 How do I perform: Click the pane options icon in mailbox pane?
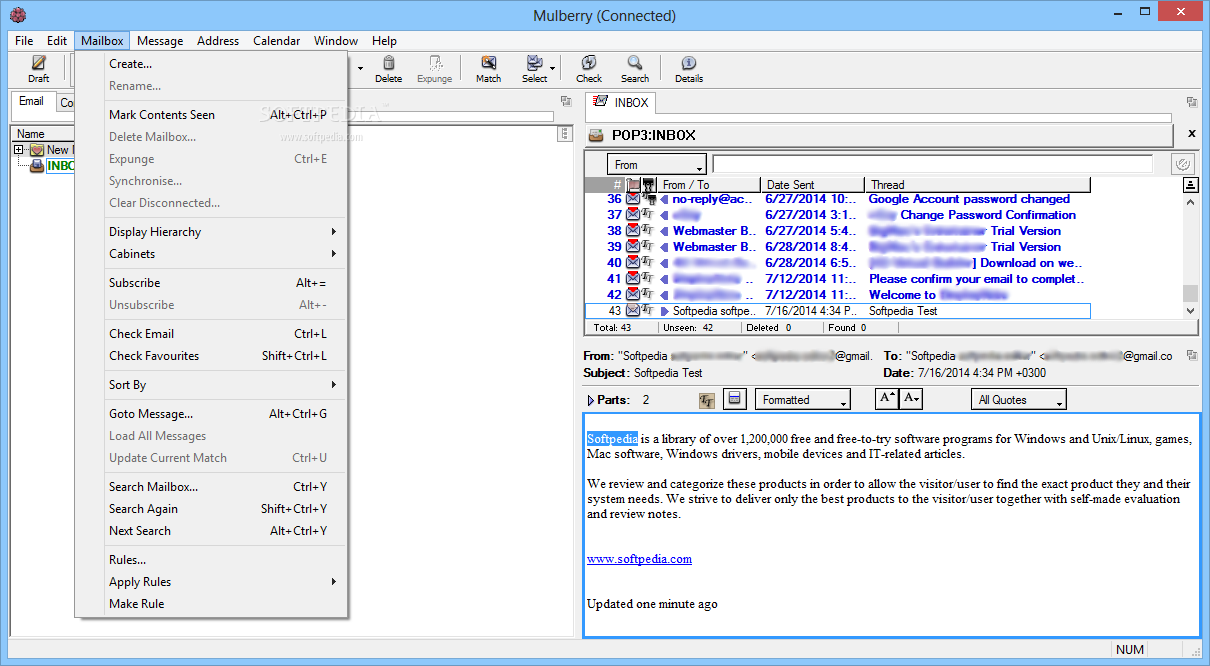pyautogui.click(x=565, y=102)
